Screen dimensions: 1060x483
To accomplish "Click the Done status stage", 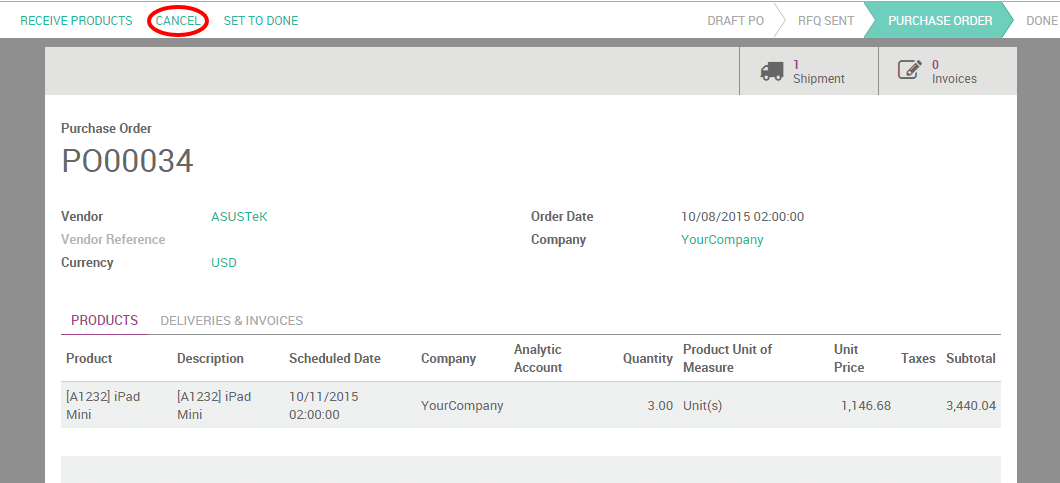I will (1041, 21).
